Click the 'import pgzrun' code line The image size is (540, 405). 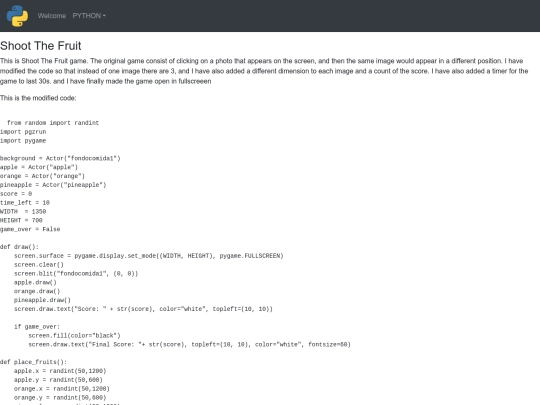[x=23, y=132]
